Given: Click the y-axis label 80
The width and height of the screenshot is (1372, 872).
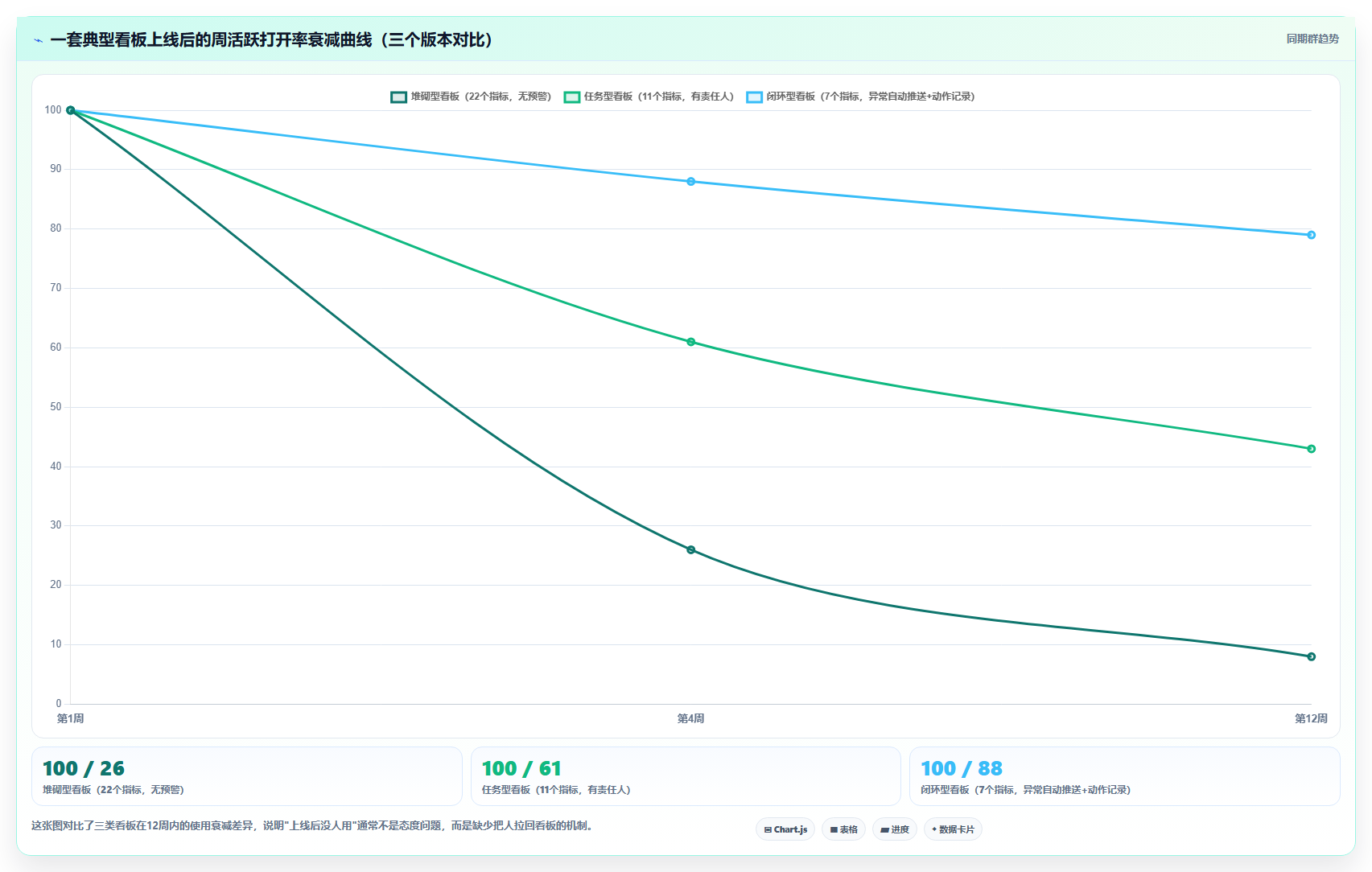Looking at the screenshot, I should (56, 228).
